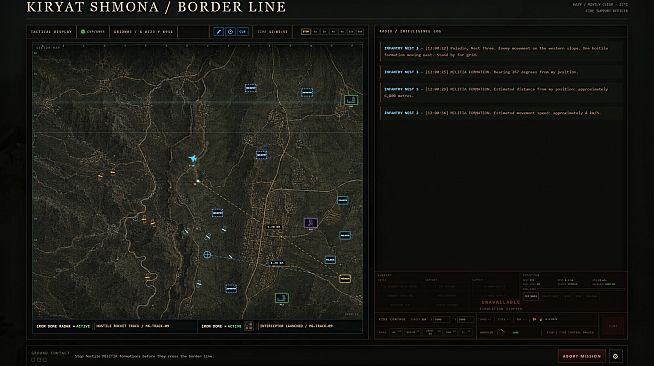Open settings icon beside ABORT MISSION

[x=615, y=356]
